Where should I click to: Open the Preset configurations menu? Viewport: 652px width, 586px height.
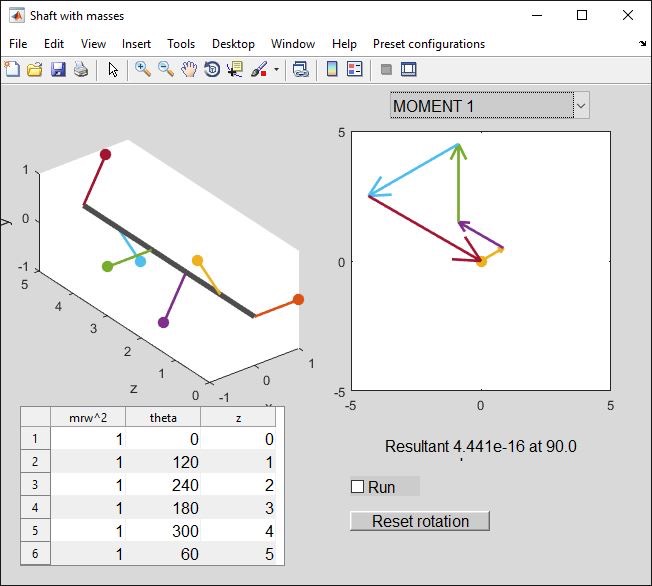(428, 44)
